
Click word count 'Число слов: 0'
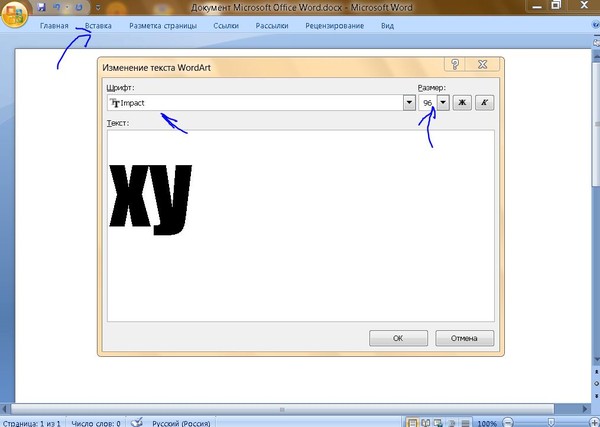point(96,423)
